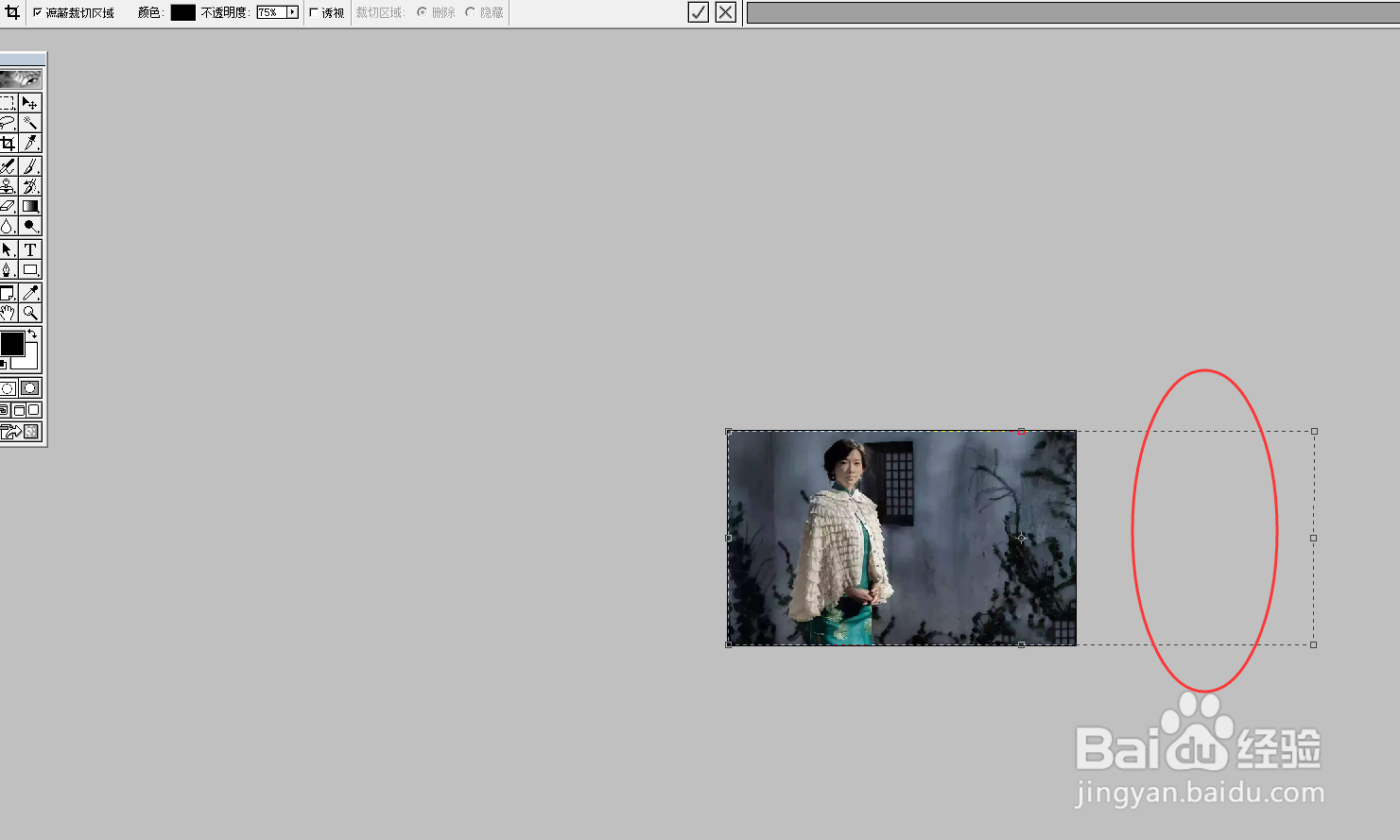Switch to Full Screen Mode
Screen dimensions: 1400x840
(34, 410)
